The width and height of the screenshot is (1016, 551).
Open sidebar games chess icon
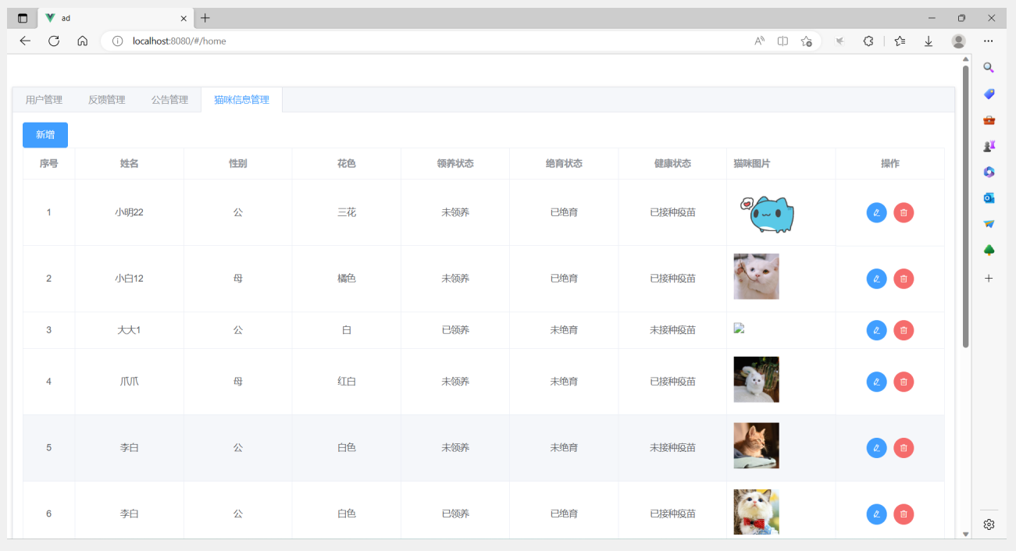989,147
